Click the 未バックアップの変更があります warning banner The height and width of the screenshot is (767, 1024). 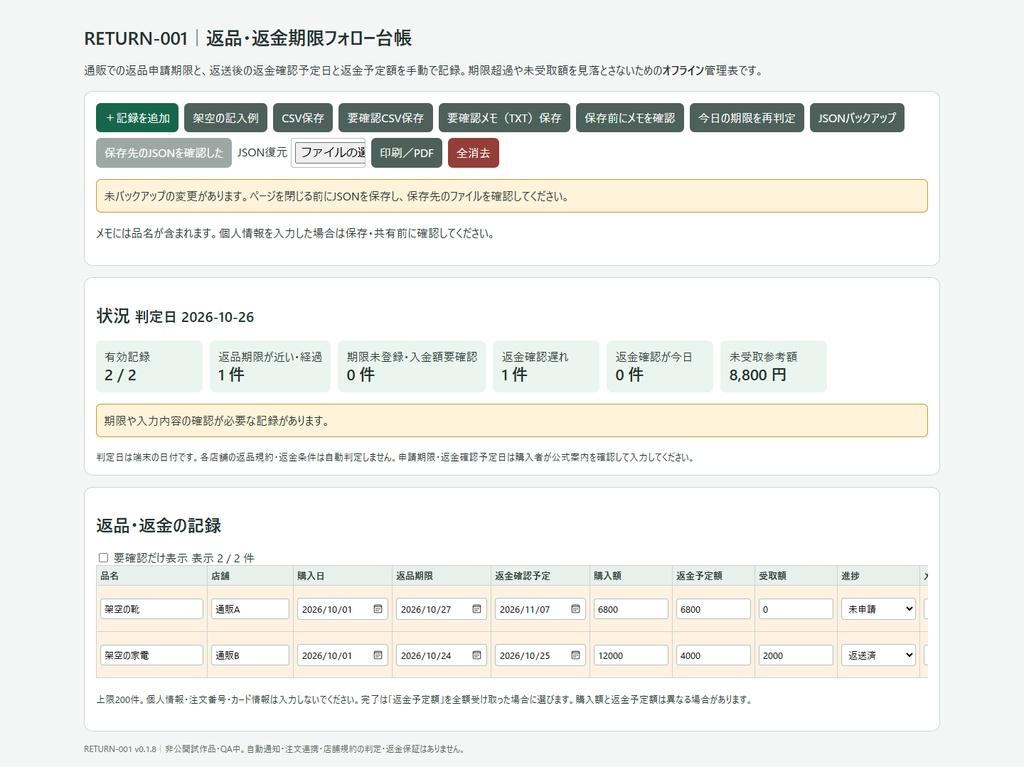512,196
